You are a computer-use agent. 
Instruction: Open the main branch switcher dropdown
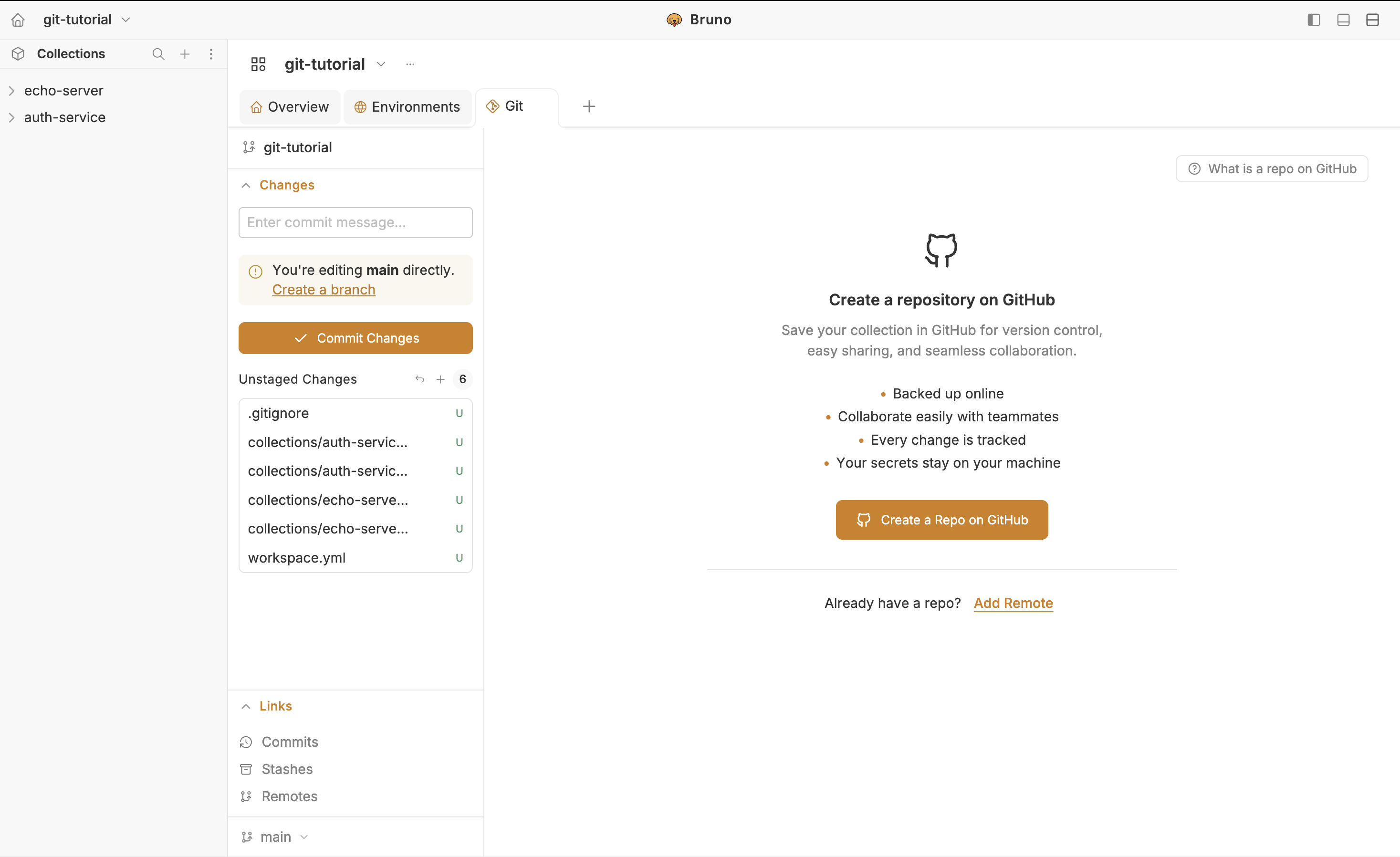click(275, 837)
